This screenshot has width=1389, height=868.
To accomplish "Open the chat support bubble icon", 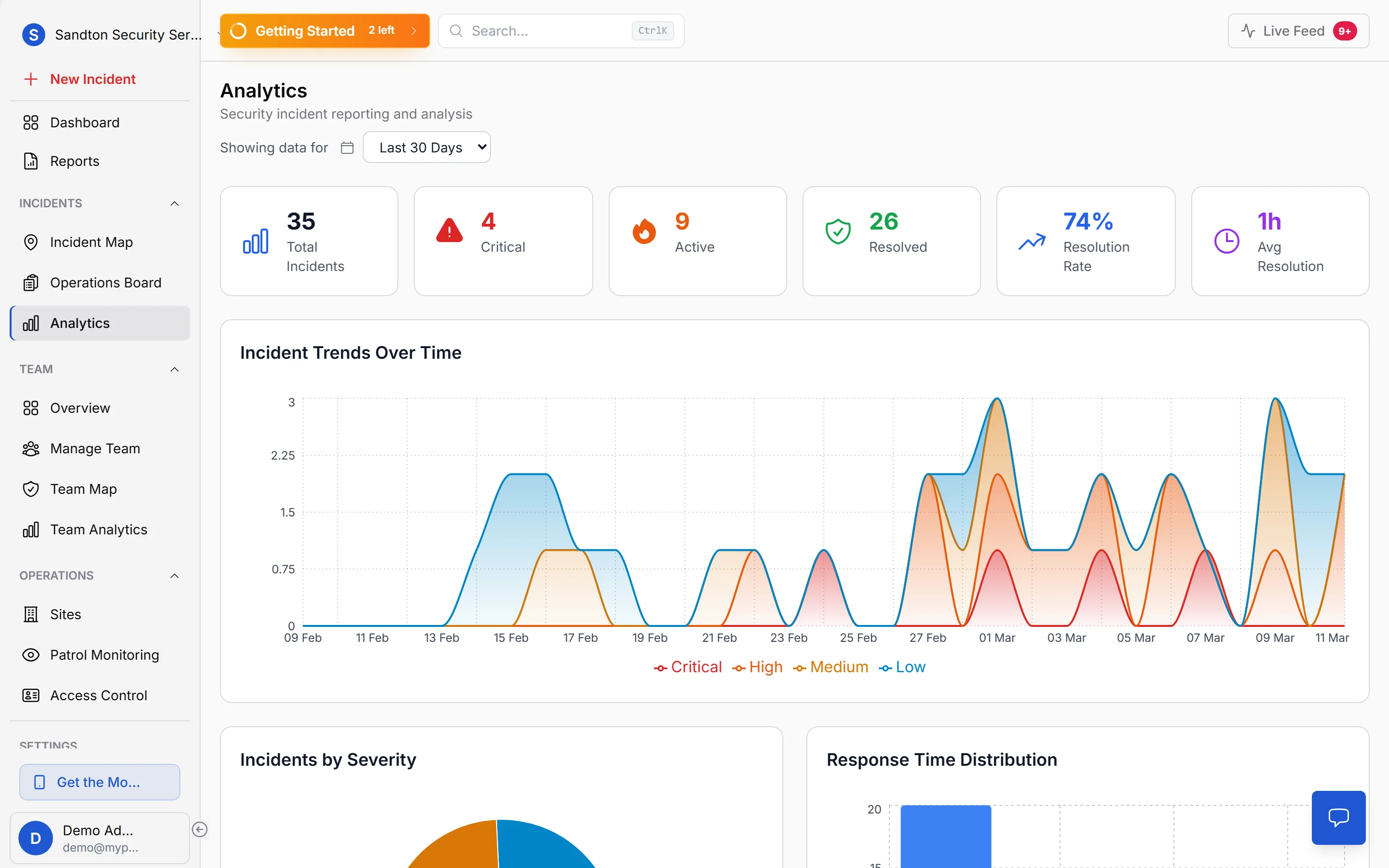I will (1338, 817).
